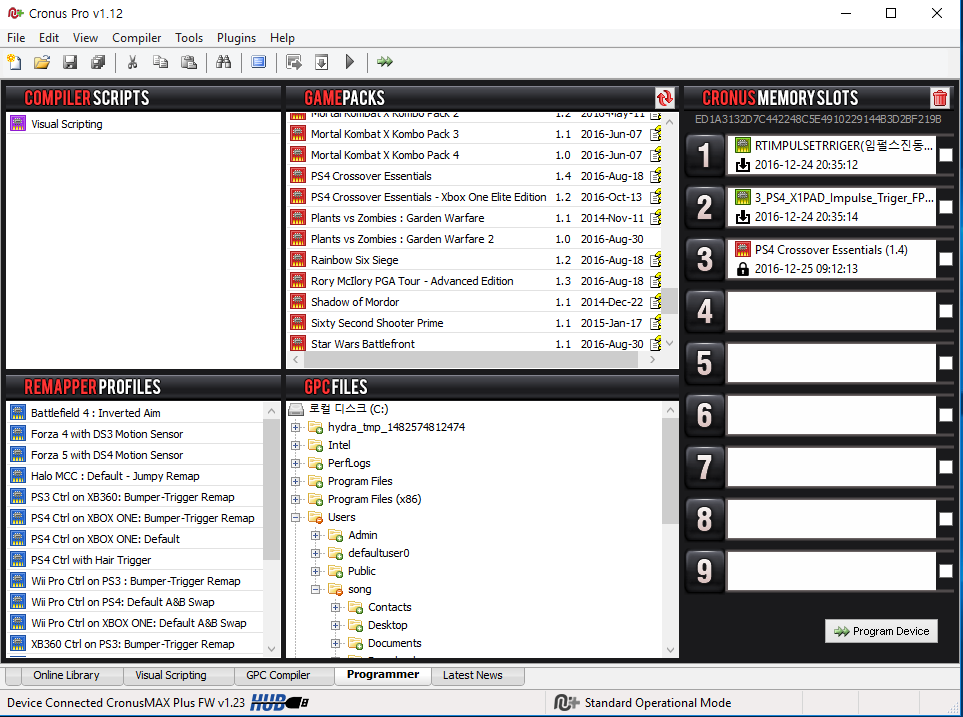
Task: Click the Local Disk (C:) drive icon
Action: [297, 409]
